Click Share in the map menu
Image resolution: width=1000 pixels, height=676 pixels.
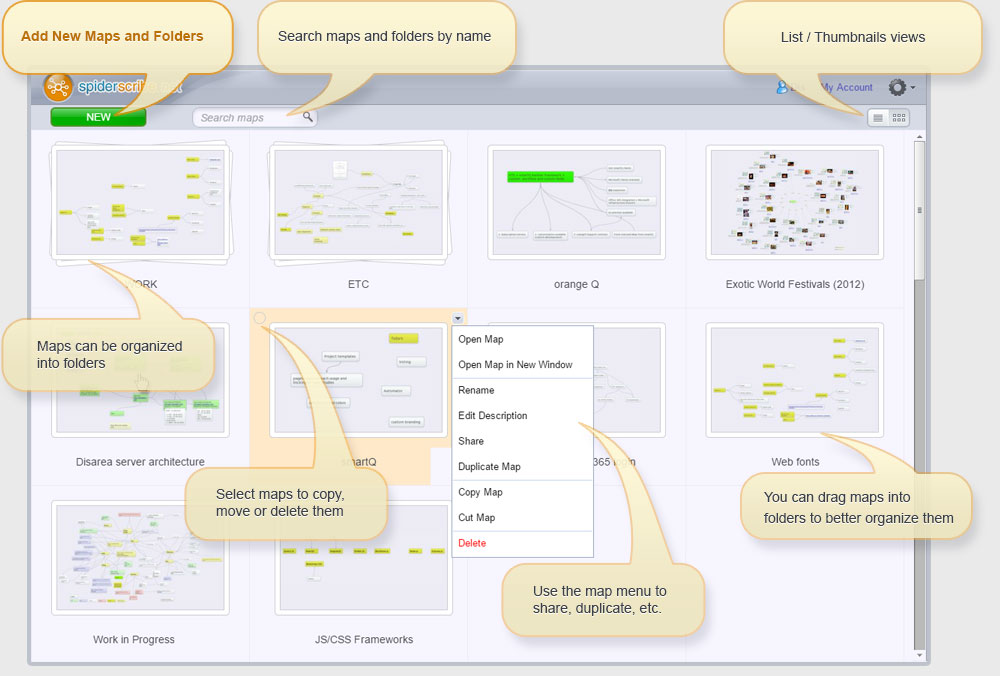(471, 441)
